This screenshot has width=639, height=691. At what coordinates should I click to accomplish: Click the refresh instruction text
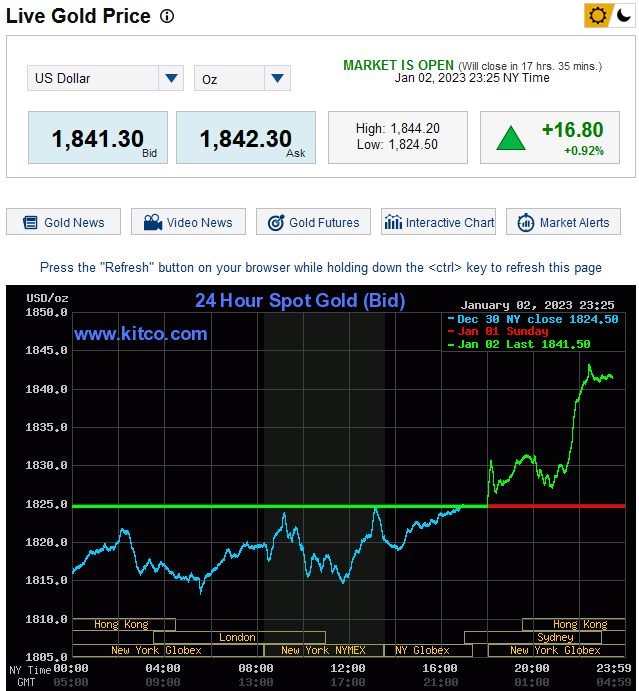pos(321,267)
